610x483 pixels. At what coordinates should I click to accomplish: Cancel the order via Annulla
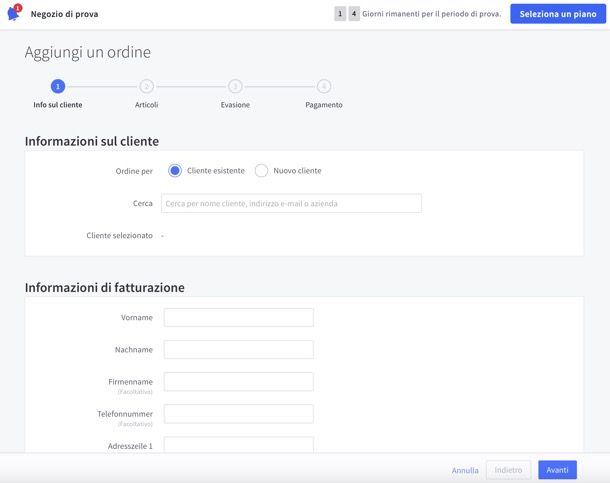[465, 470]
